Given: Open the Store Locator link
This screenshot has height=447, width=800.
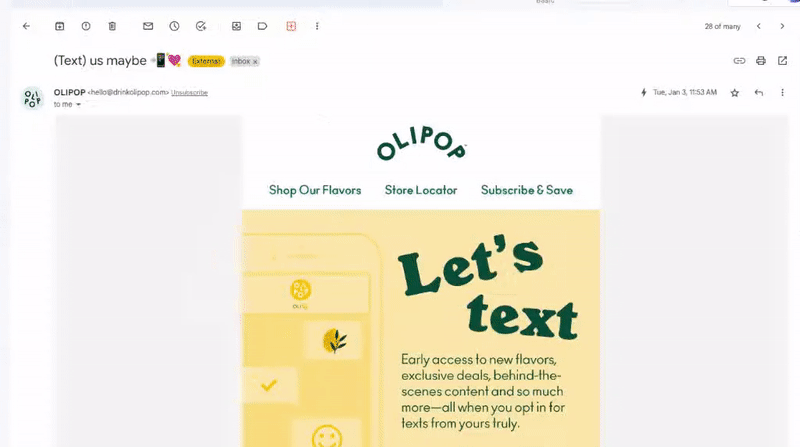Looking at the screenshot, I should pos(421,190).
